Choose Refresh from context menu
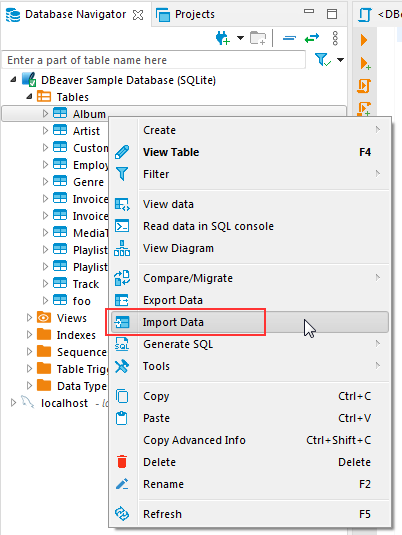402x535 pixels. tap(249, 514)
